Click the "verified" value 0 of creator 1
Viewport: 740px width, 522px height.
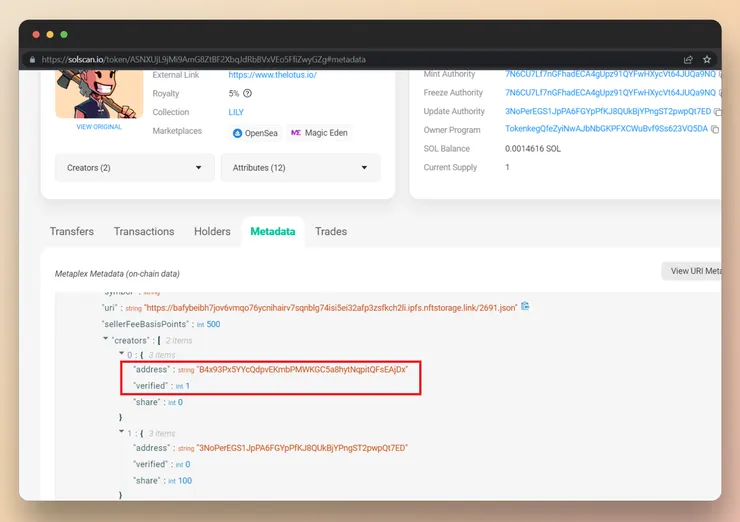[187, 464]
